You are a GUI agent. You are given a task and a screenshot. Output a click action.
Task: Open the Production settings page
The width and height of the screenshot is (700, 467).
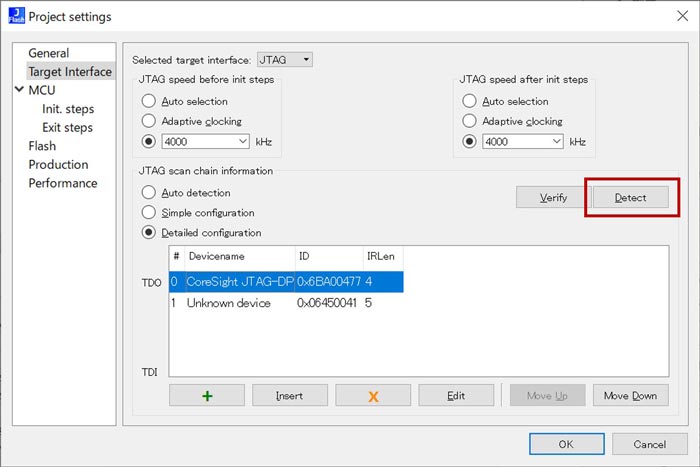tap(58, 165)
